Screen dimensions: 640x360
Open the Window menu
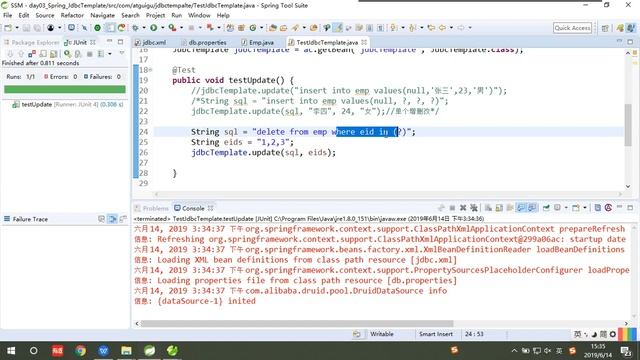point(199,15)
